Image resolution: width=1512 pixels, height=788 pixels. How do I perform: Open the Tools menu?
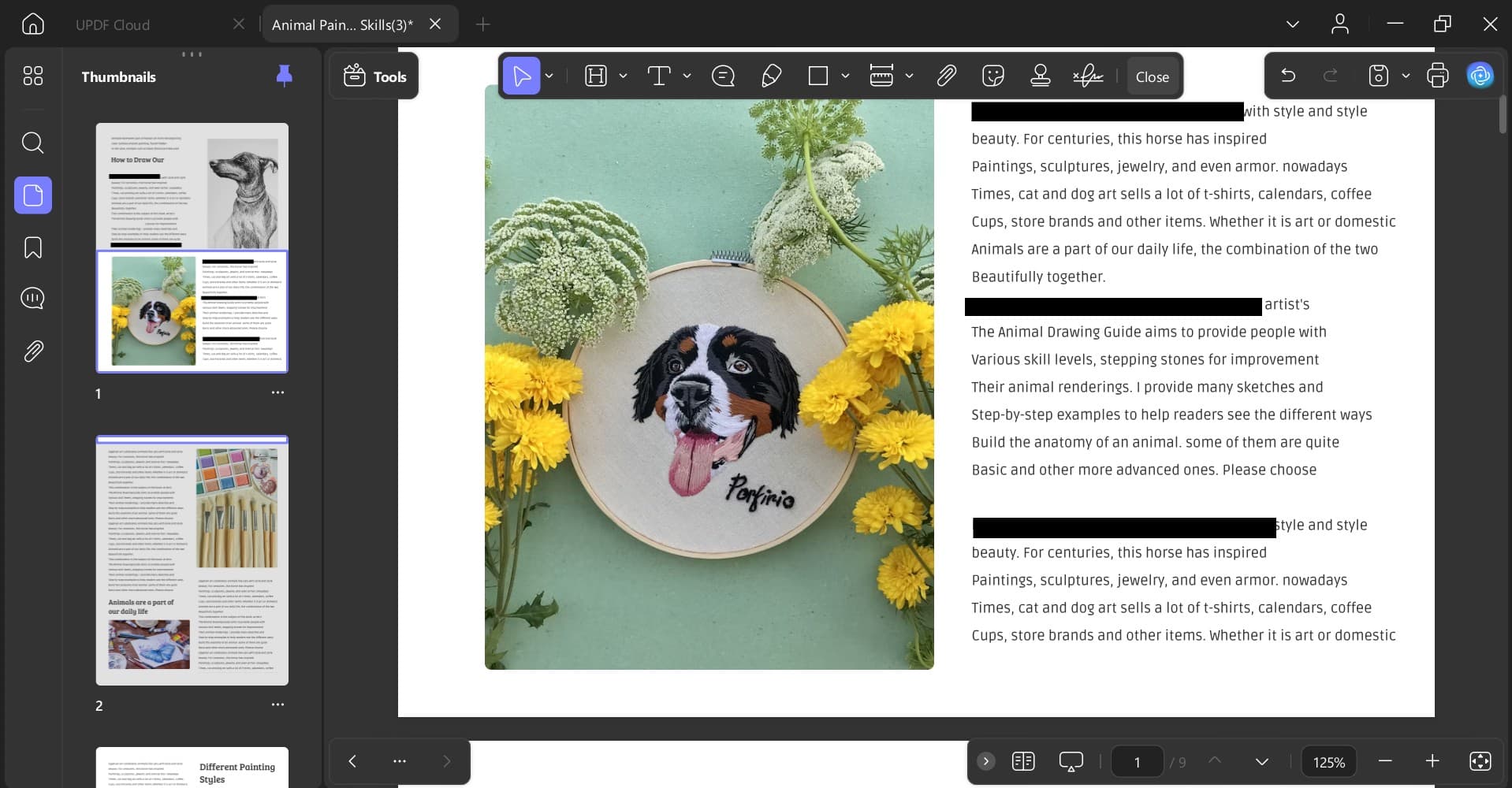(x=374, y=76)
